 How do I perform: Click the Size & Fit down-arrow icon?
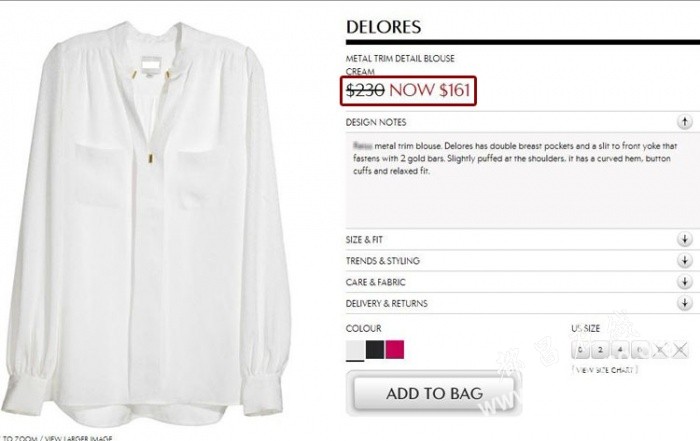click(x=684, y=239)
